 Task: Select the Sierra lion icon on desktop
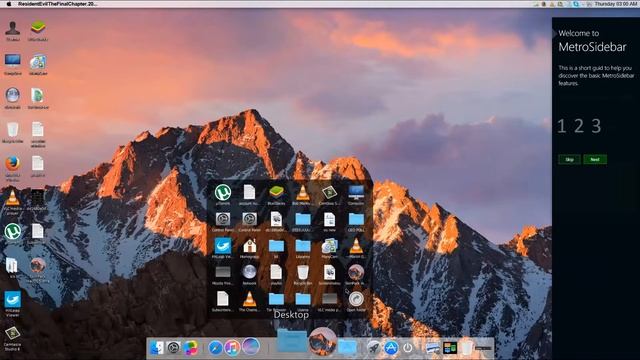[38, 265]
